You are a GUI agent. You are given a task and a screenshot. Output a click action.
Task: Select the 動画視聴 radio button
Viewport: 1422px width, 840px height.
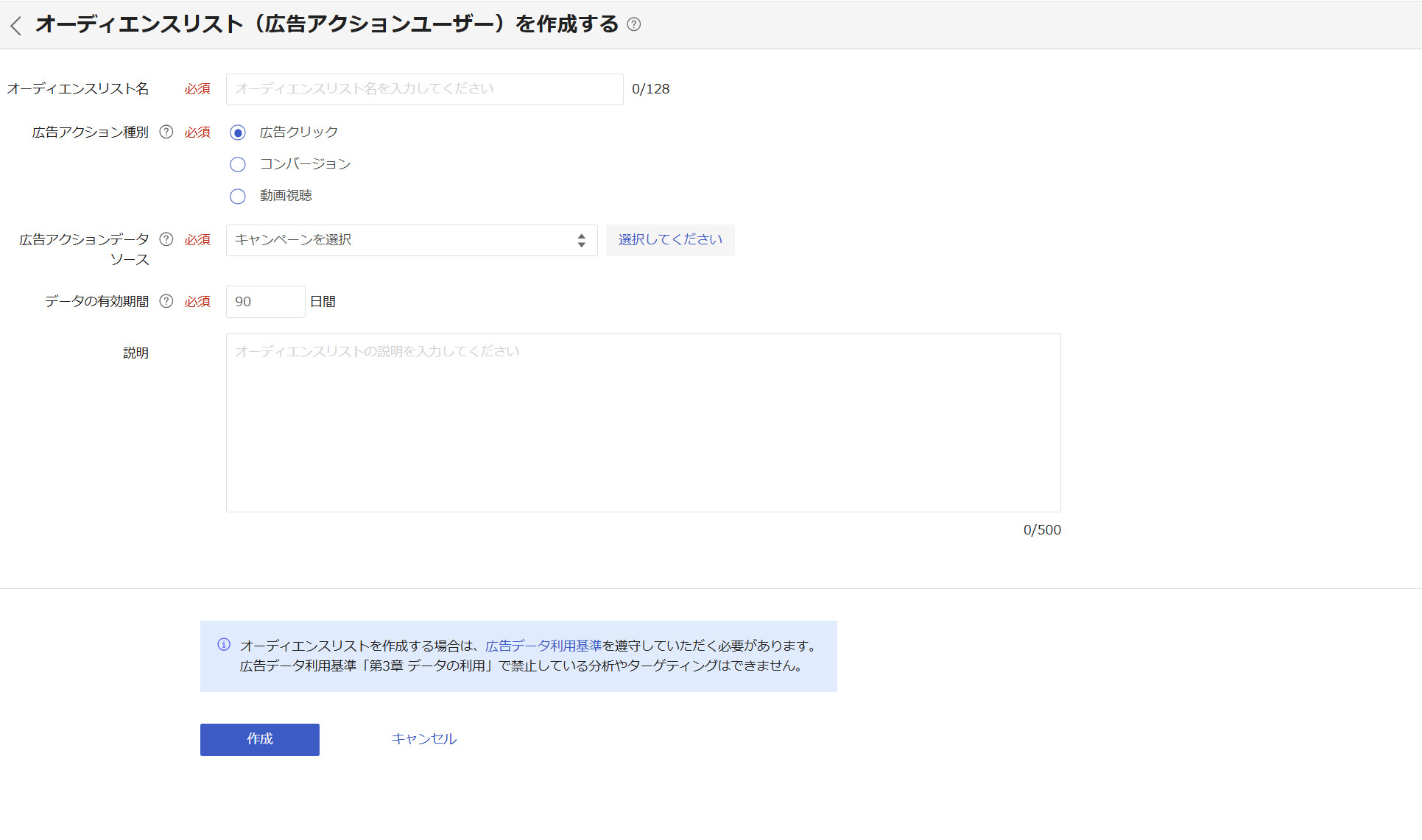[x=238, y=197]
